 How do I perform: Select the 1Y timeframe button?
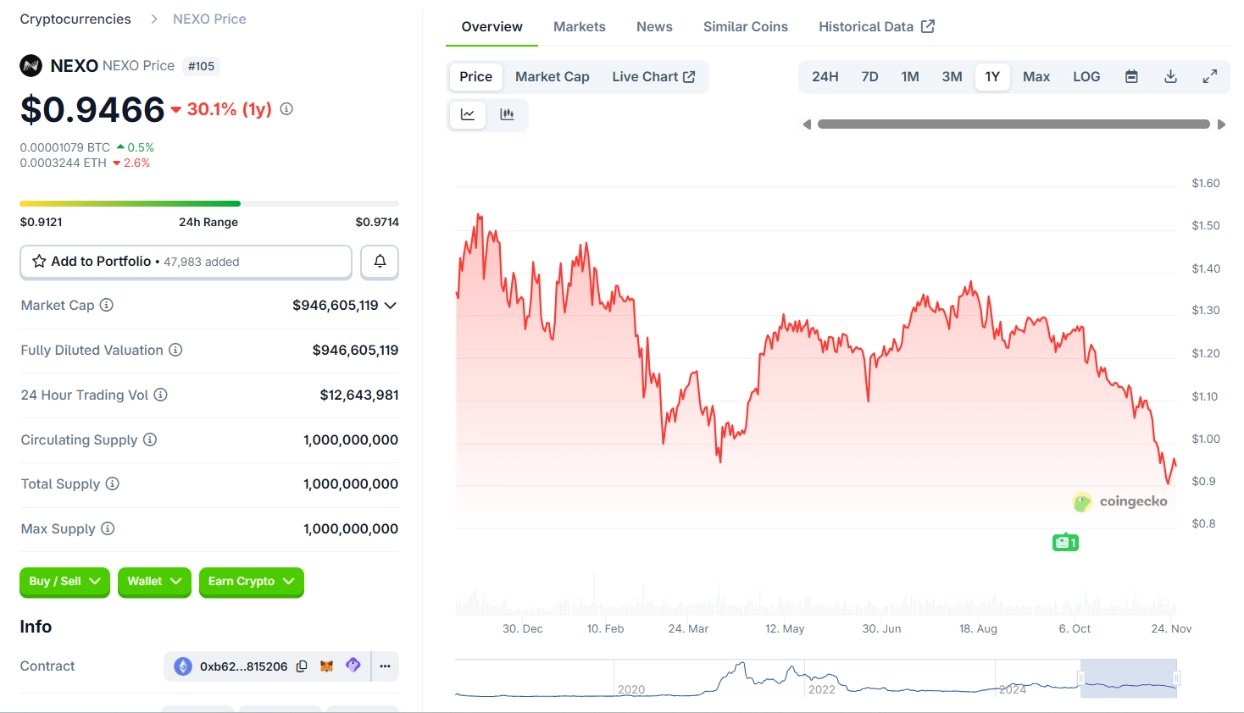tap(992, 76)
